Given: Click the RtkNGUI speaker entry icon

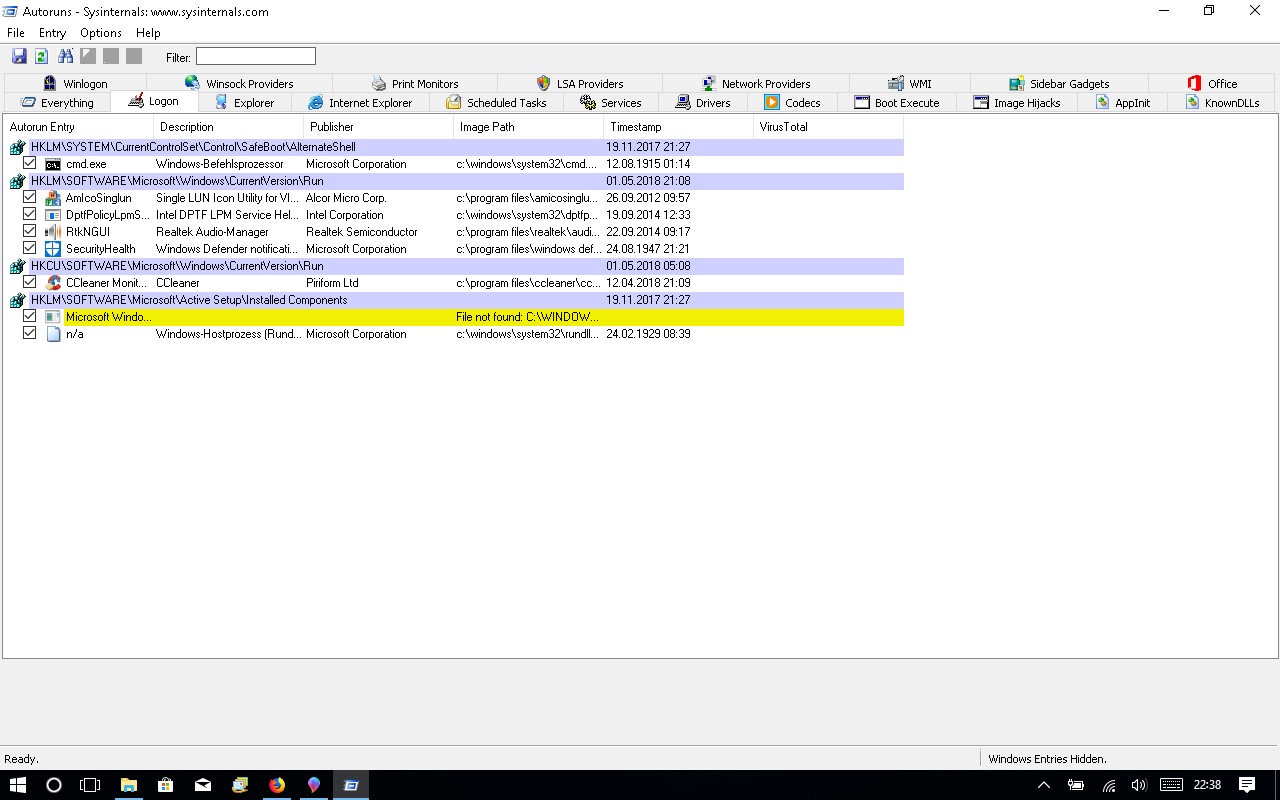Looking at the screenshot, I should click(x=53, y=232).
